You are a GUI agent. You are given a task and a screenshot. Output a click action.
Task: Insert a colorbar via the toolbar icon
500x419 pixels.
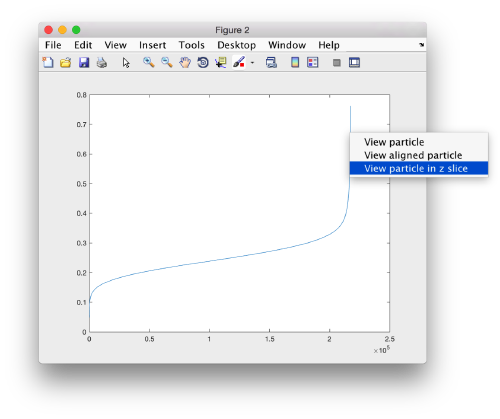pyautogui.click(x=295, y=62)
